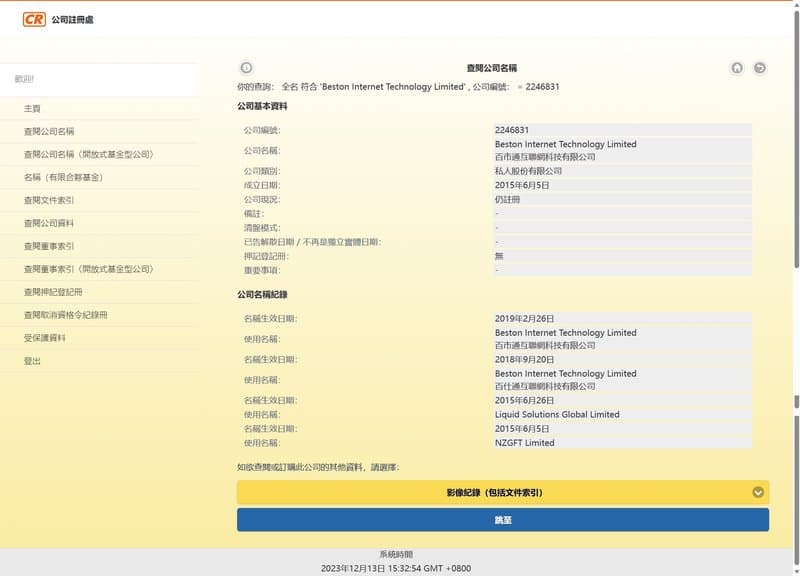Image resolution: width=800 pixels, height=576 pixels.
Task: Click 私人股份有限公司 company type value
Action: point(622,171)
